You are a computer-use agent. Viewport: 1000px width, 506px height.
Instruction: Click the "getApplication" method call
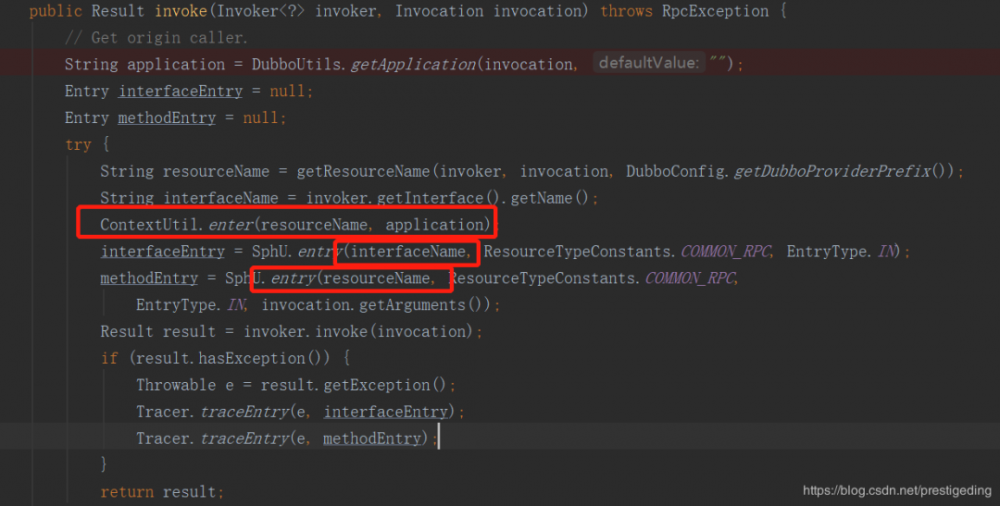pos(413,64)
